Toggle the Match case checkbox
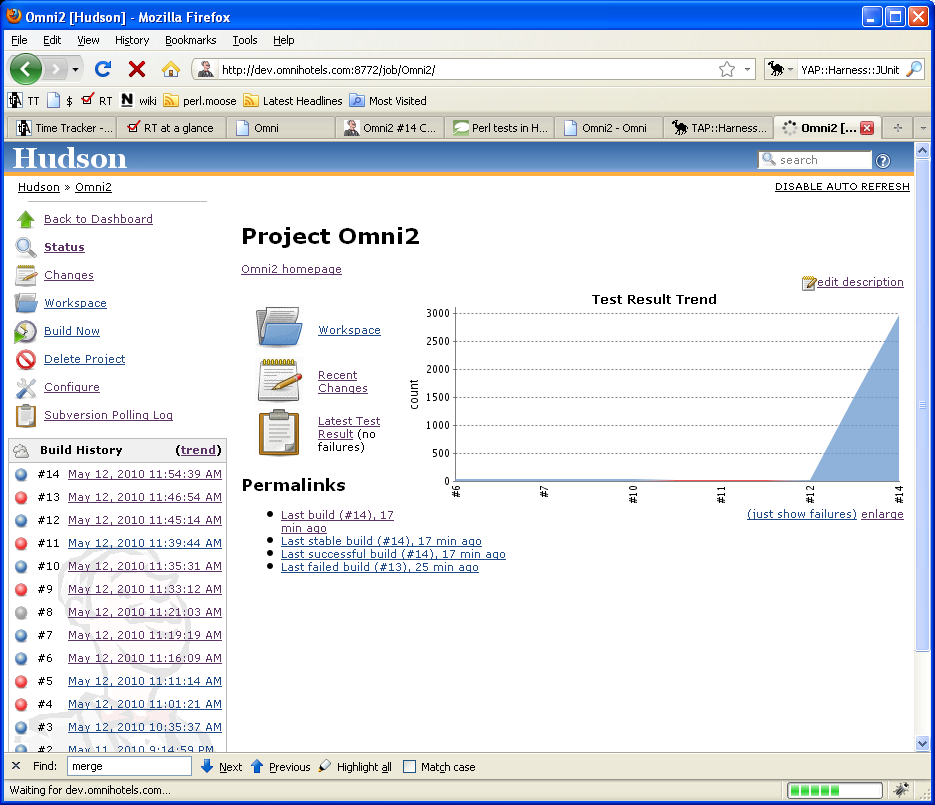 click(x=409, y=766)
